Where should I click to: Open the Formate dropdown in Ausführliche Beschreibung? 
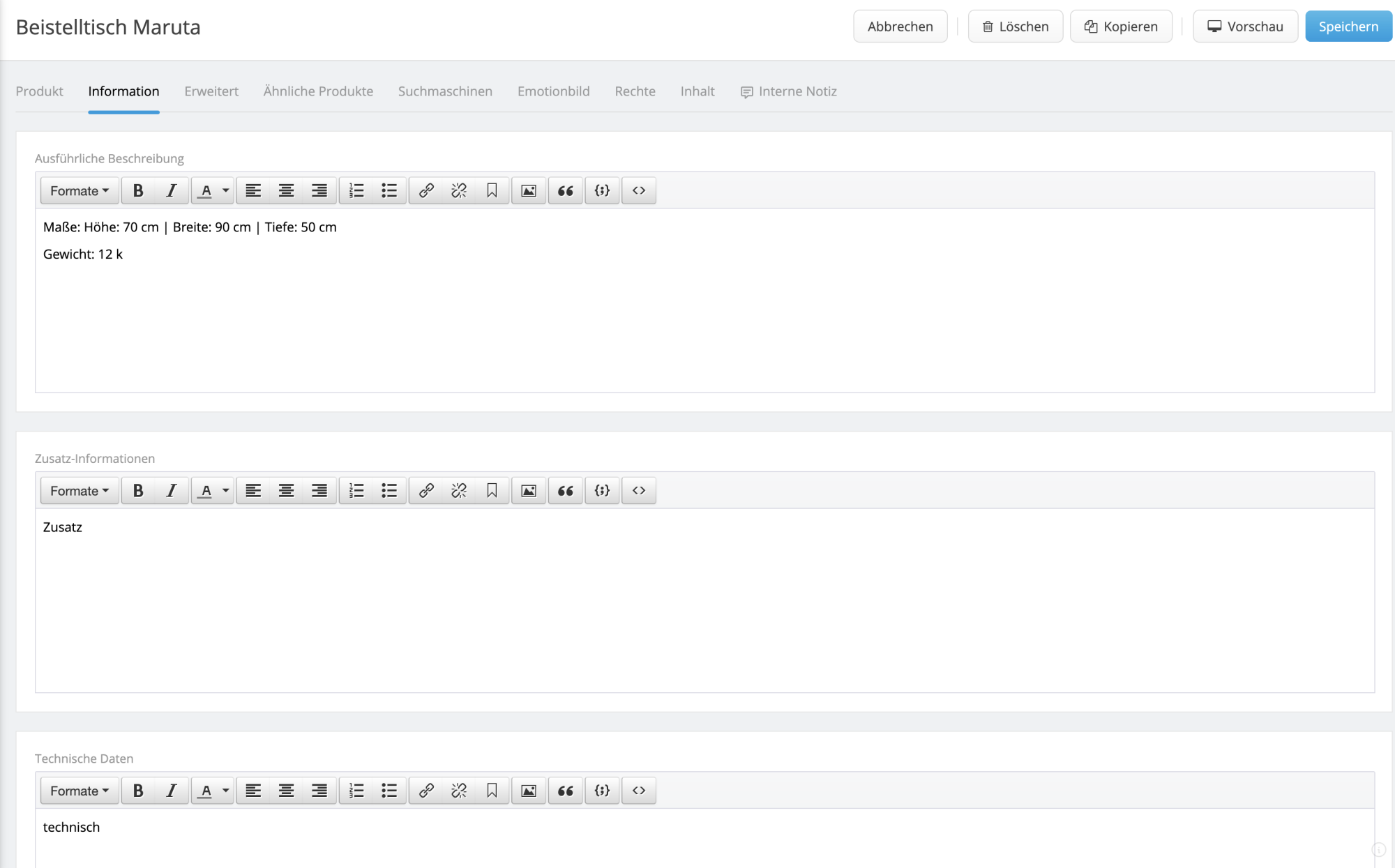79,190
